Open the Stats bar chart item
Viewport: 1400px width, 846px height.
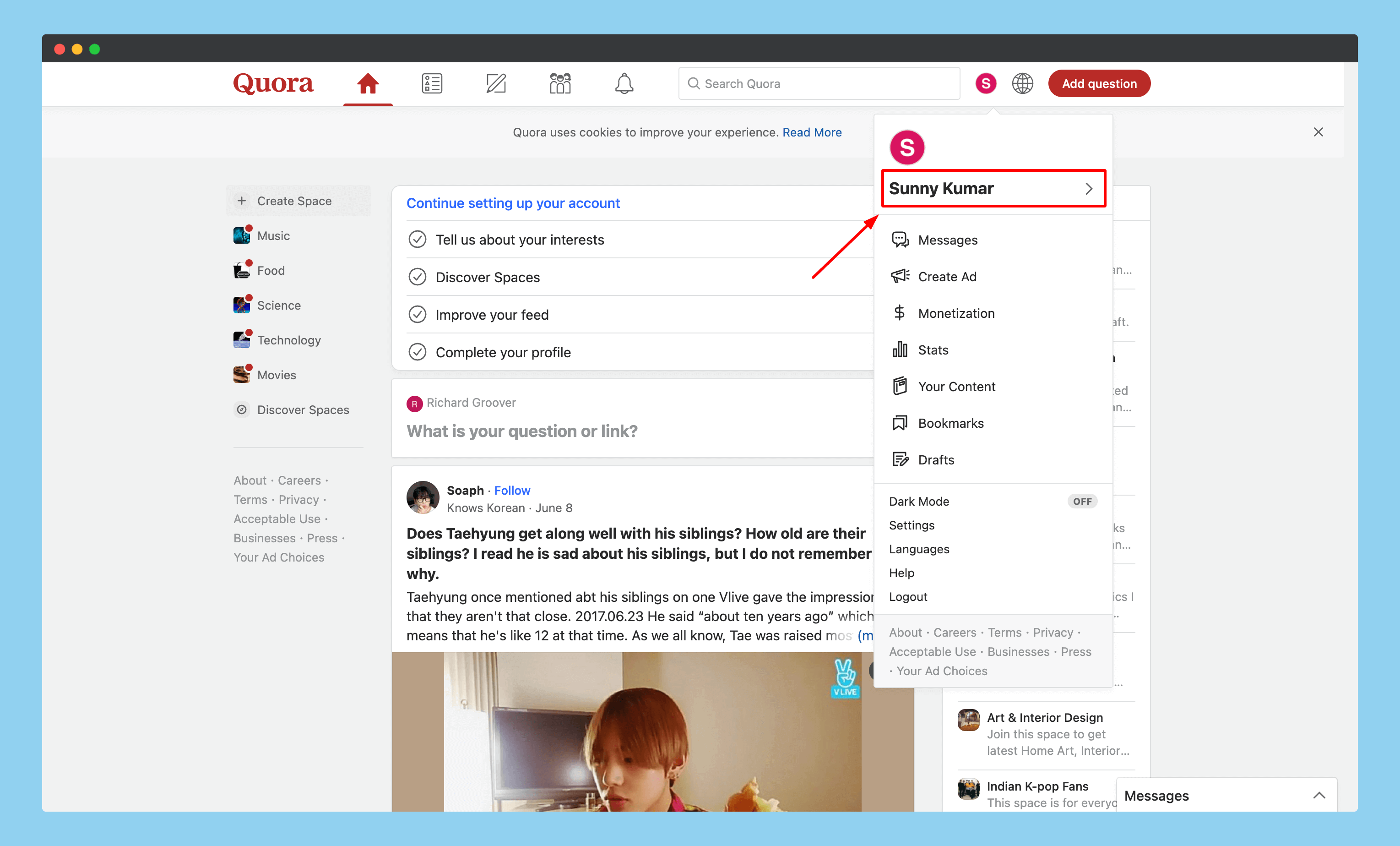coord(933,349)
